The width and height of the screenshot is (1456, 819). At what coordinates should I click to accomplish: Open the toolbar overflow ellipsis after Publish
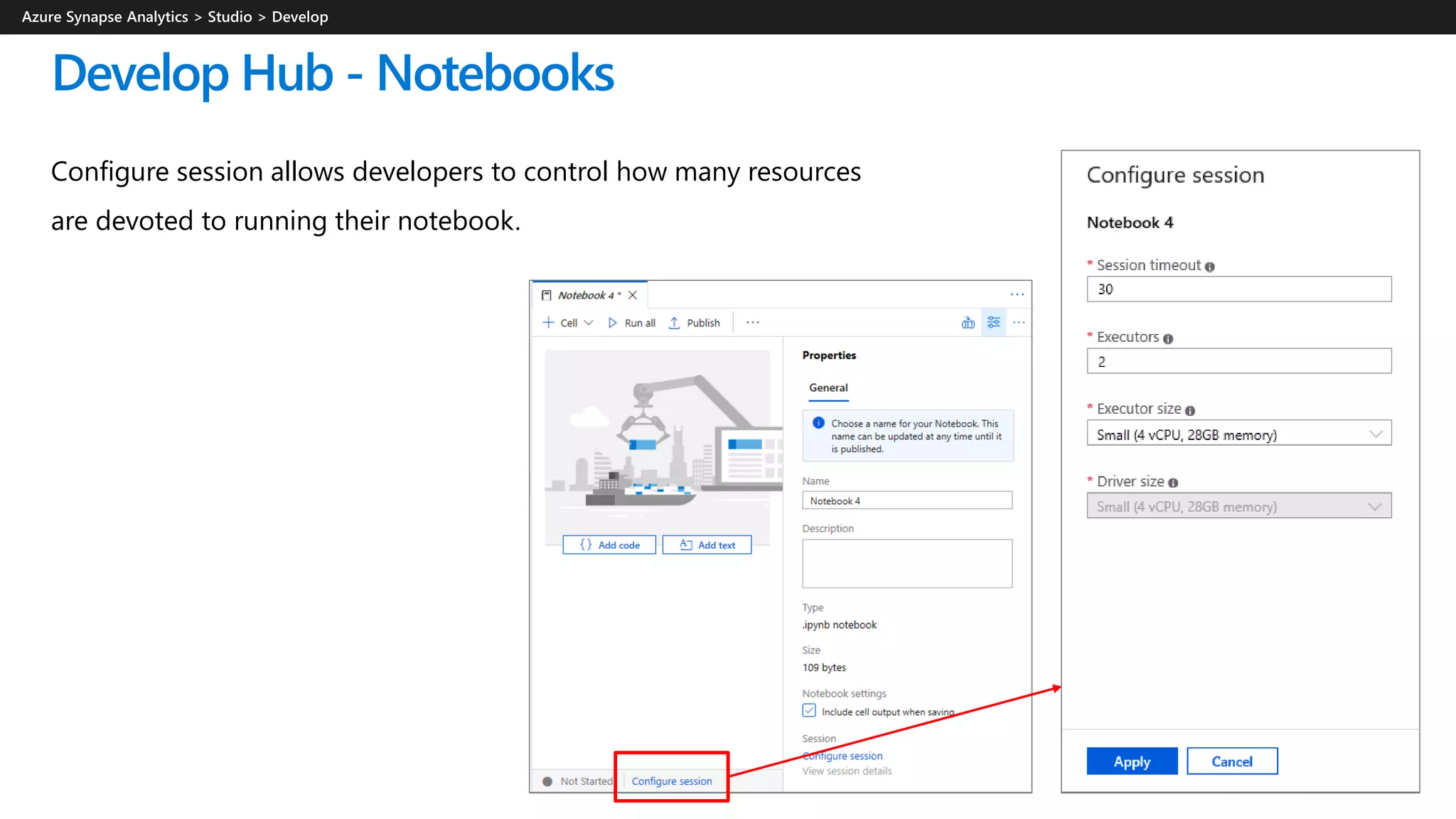click(x=753, y=323)
